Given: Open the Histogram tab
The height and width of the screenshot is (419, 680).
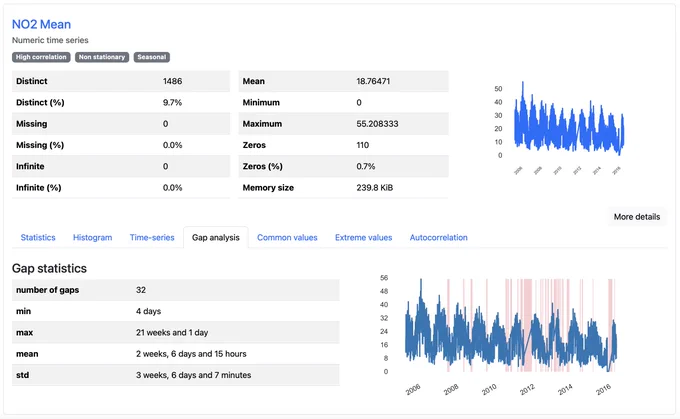Looking at the screenshot, I should pos(92,238).
